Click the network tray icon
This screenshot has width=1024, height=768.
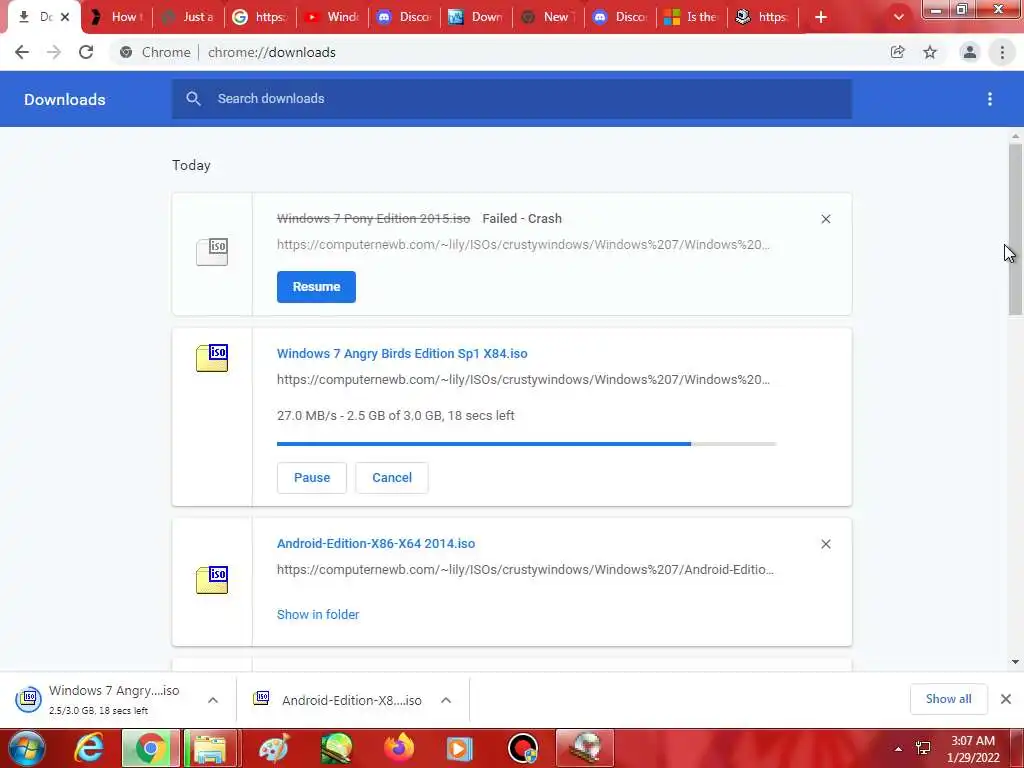coord(923,748)
